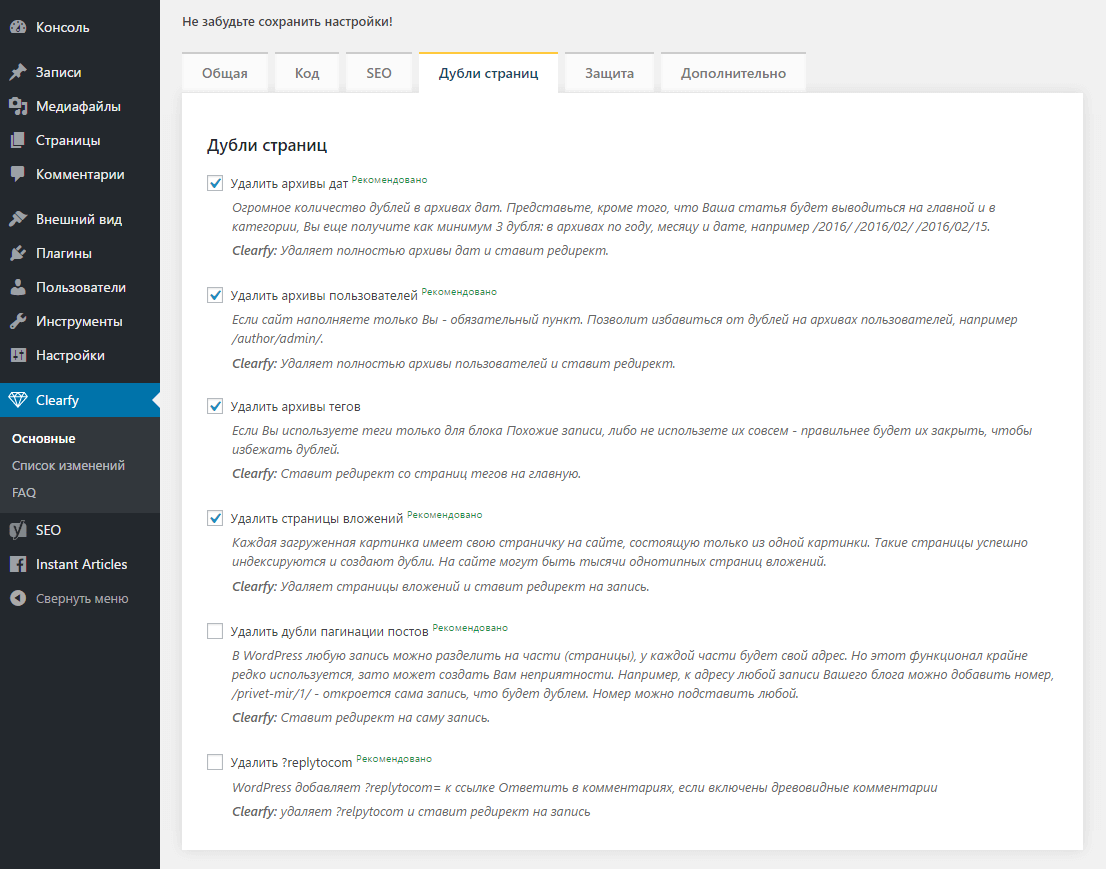The width and height of the screenshot is (1106, 869).
Task: Click the Удалить архивы тегов label
Action: coord(296,407)
